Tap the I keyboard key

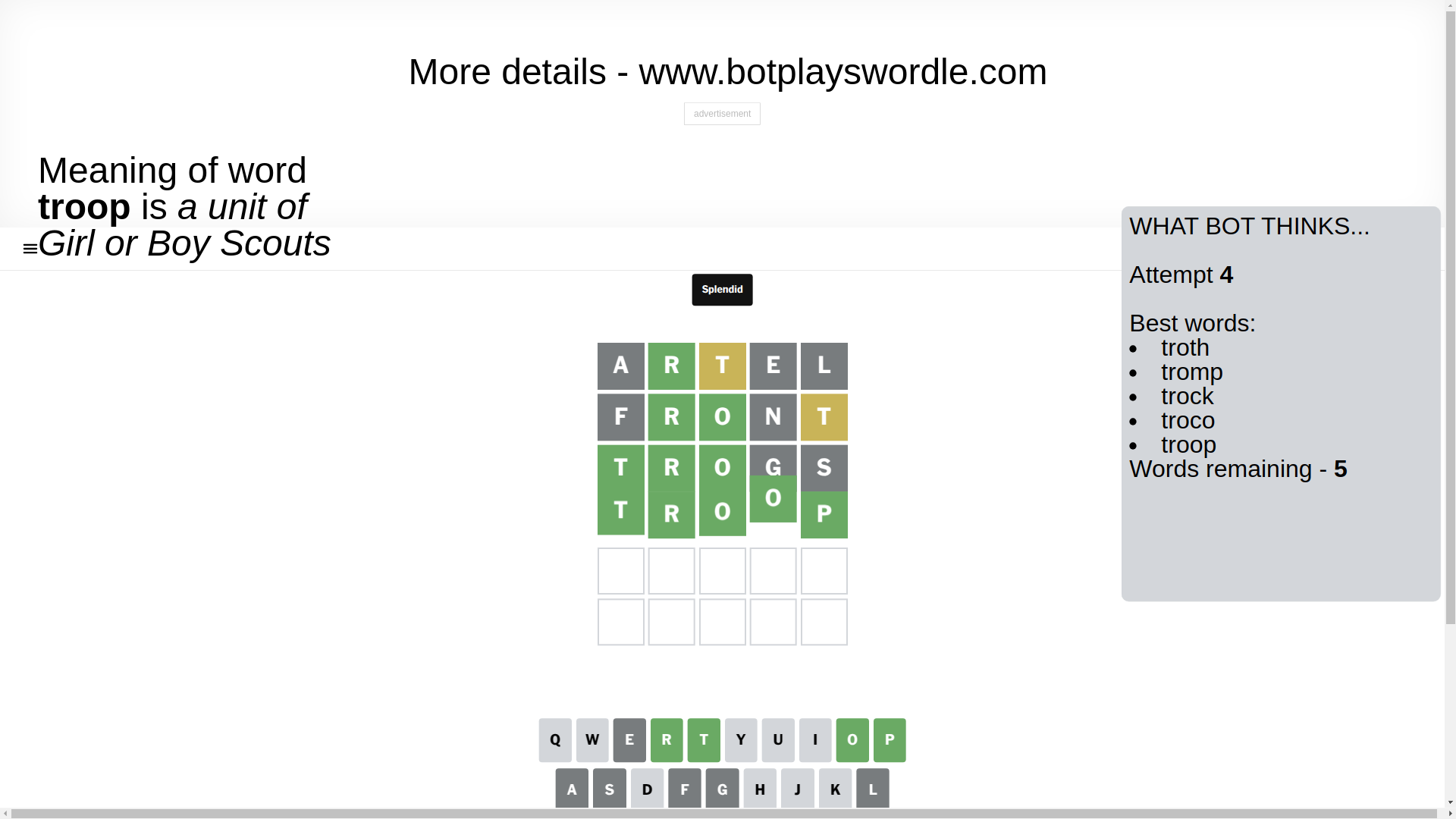coord(815,740)
